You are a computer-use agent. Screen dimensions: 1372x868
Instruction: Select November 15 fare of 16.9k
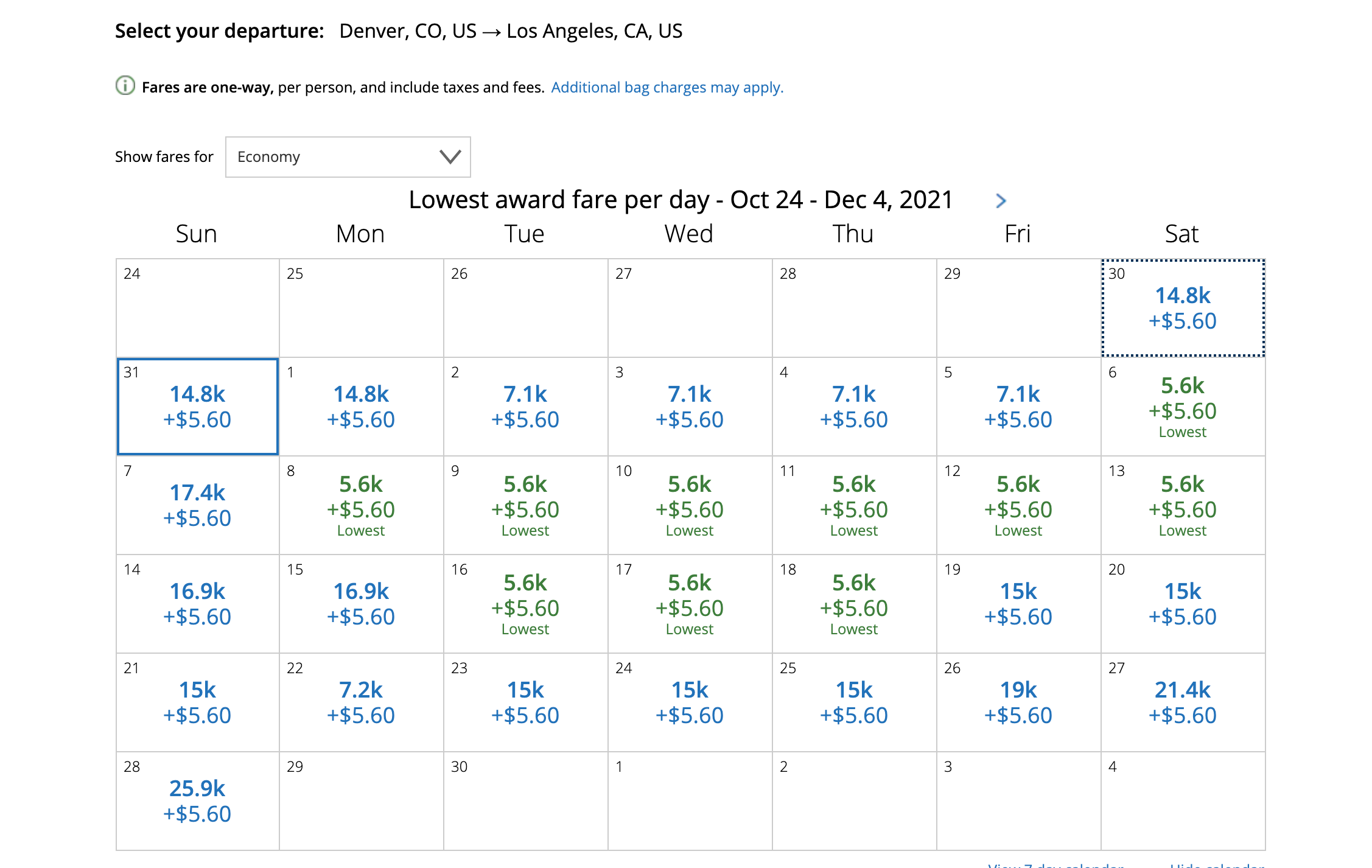click(361, 604)
